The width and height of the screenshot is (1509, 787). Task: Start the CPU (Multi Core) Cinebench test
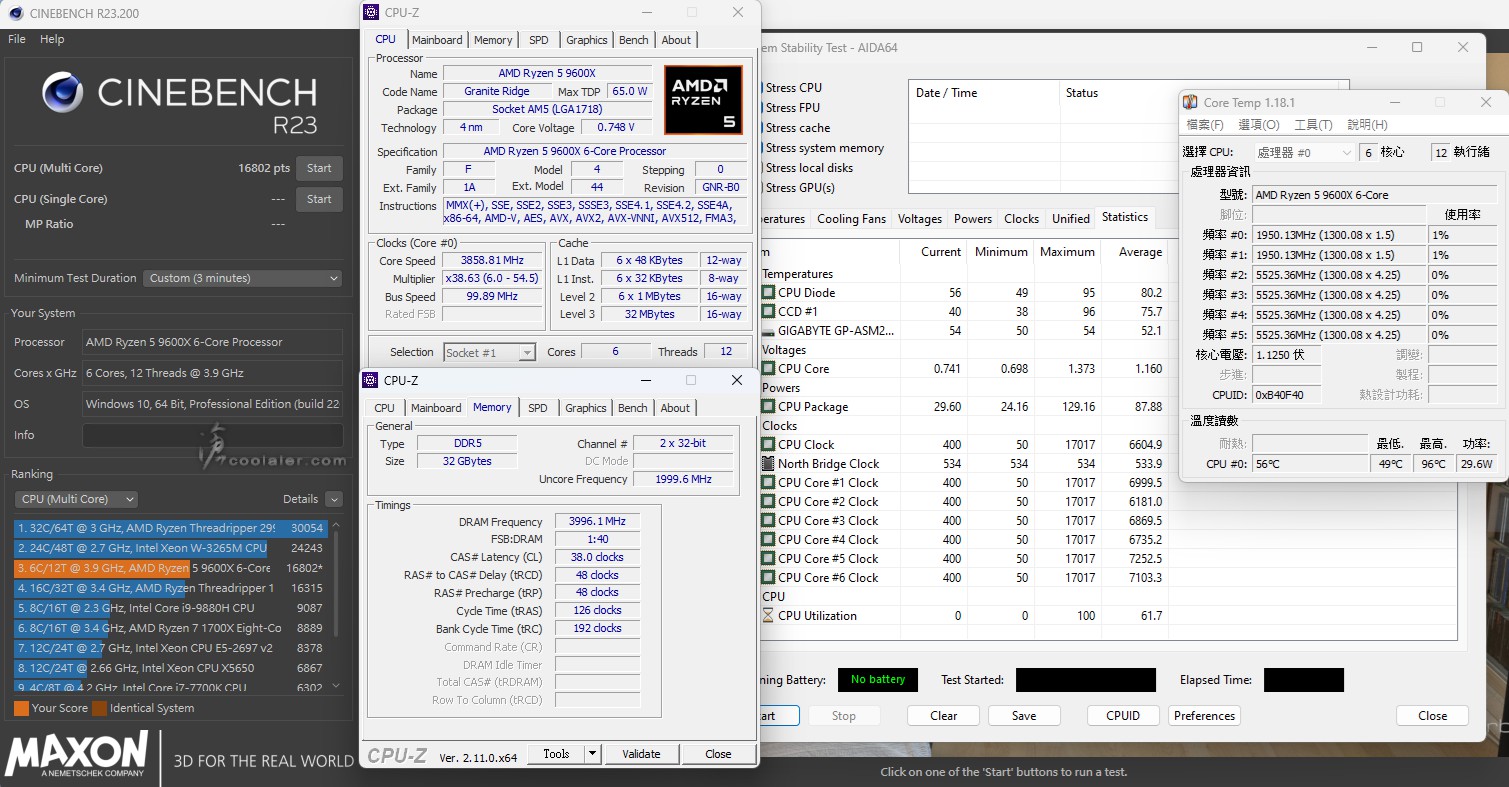tap(319, 168)
